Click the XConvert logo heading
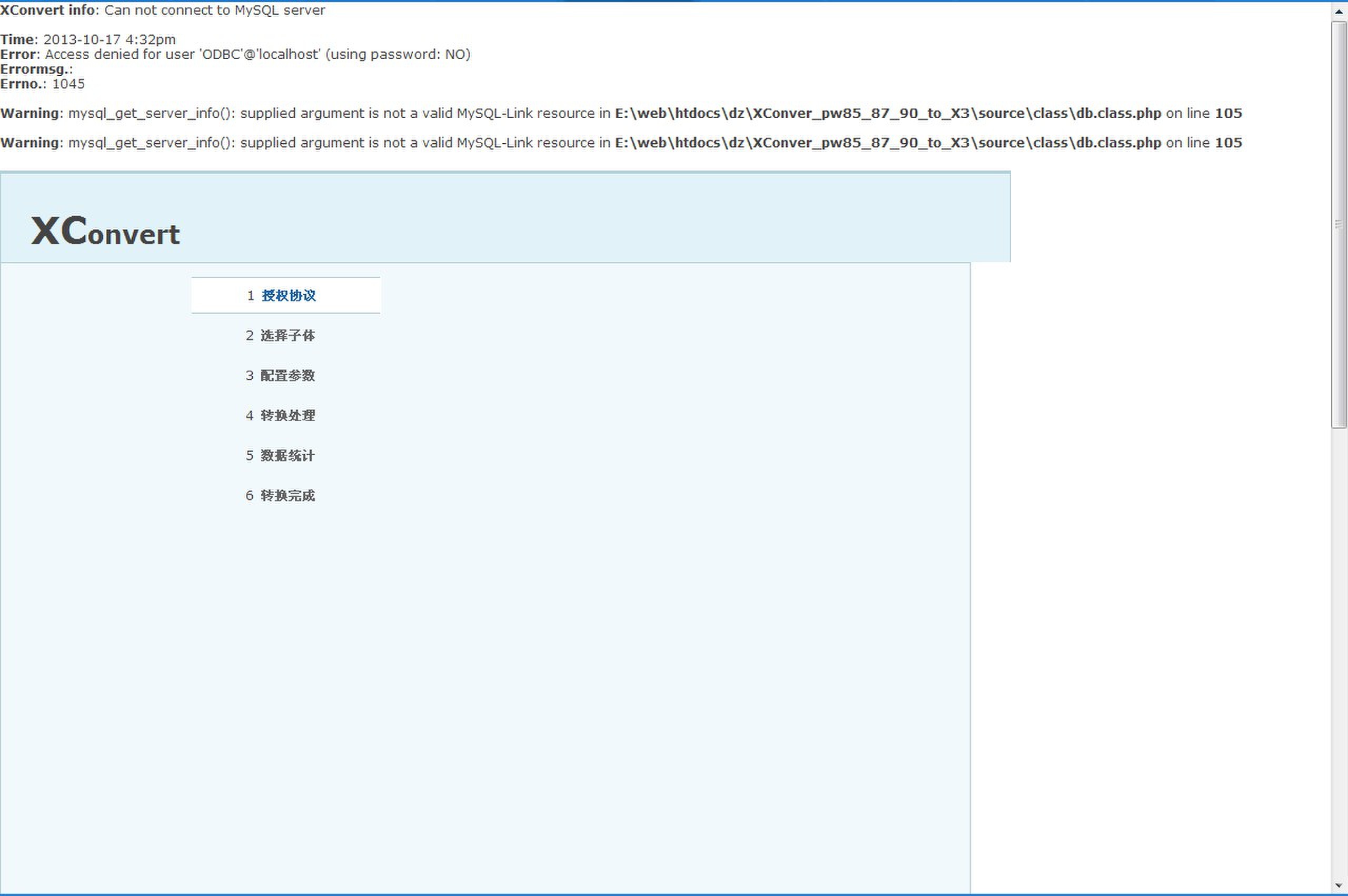1348x896 pixels. point(106,232)
